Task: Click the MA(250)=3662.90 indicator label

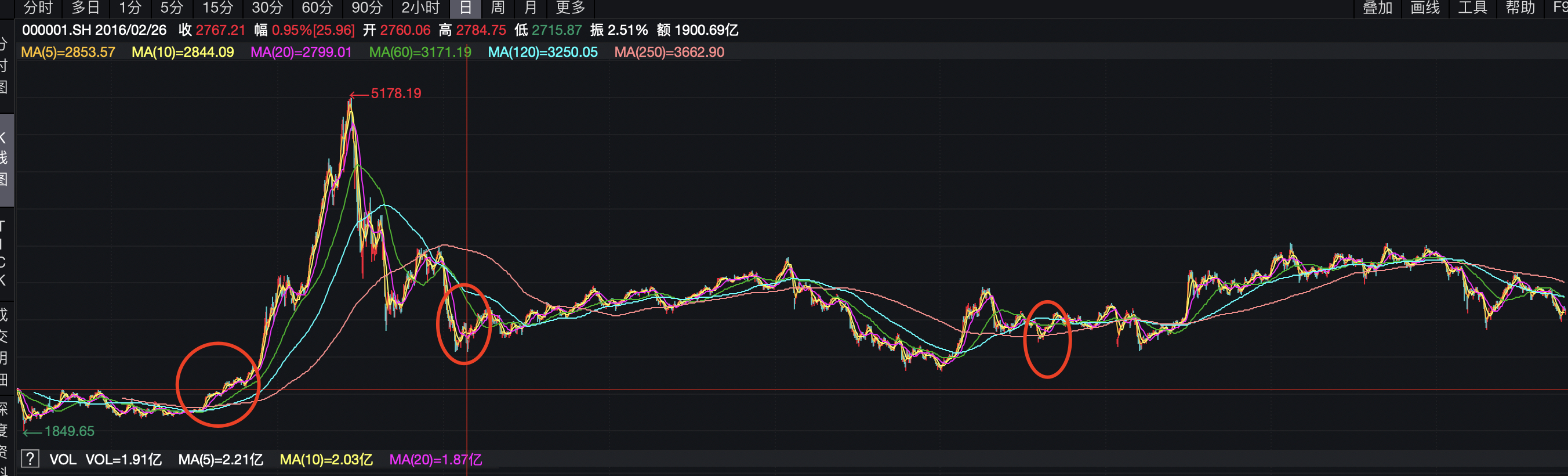Action: coord(669,52)
